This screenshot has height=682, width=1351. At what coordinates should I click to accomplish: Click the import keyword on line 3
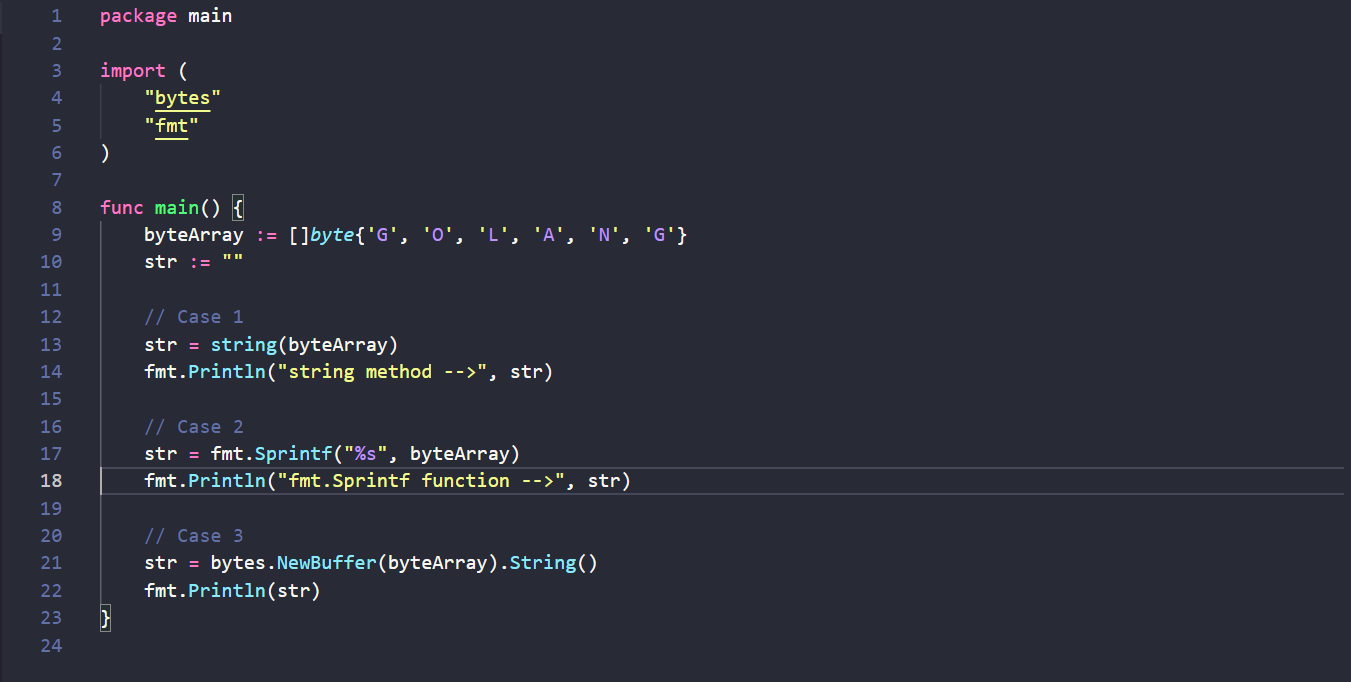click(132, 70)
